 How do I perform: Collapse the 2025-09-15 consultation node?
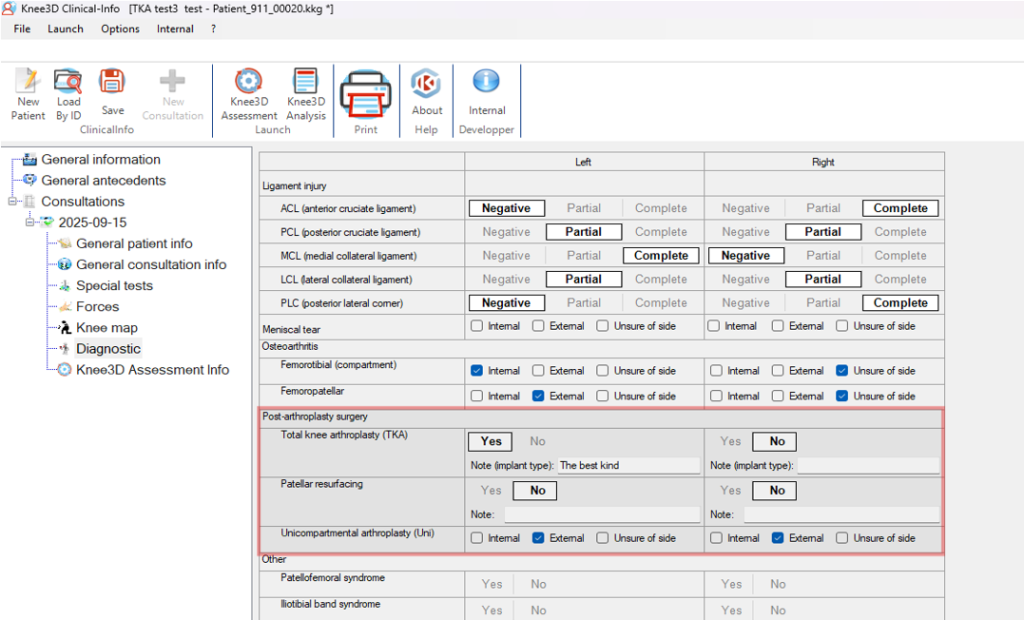click(31, 223)
